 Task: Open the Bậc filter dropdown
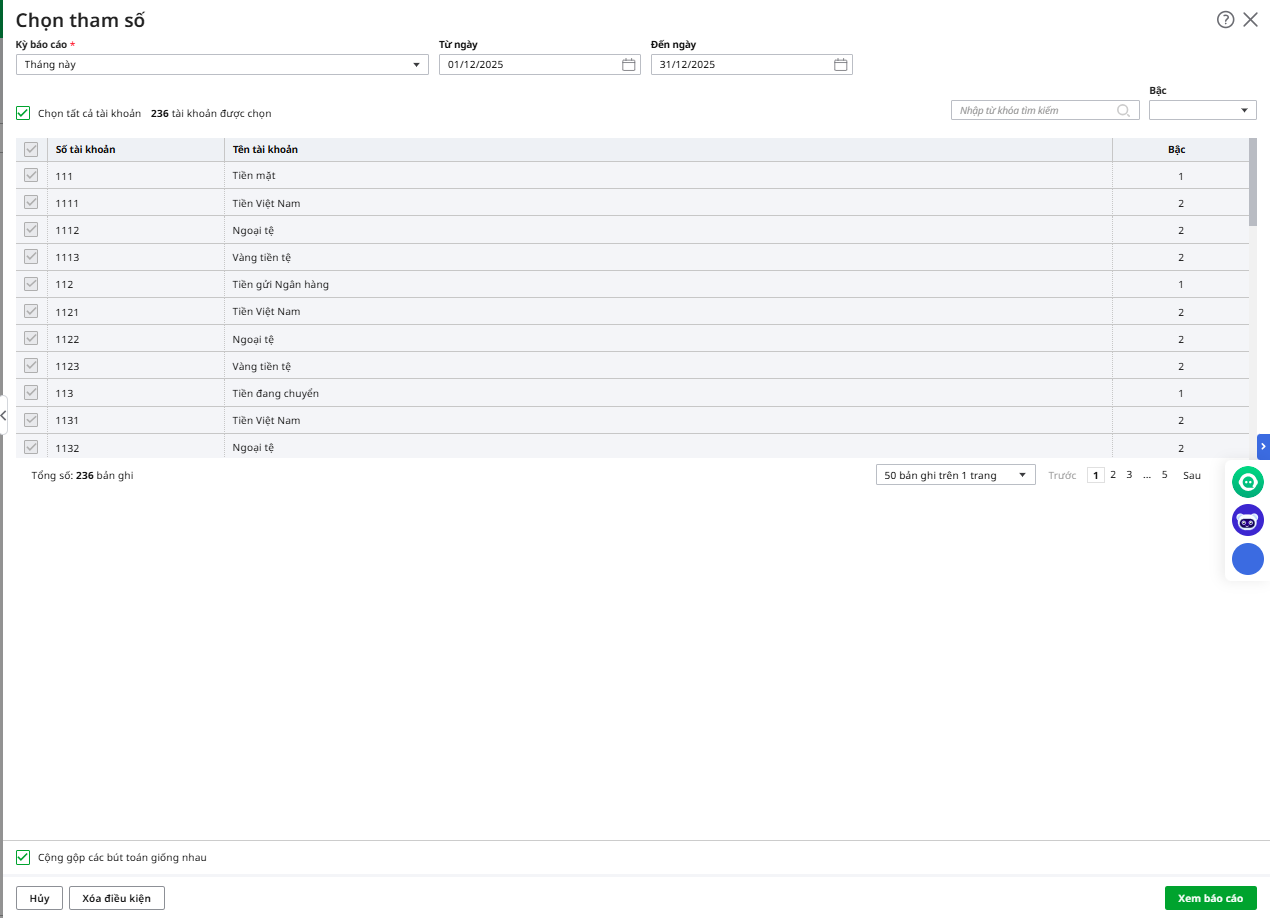[x=1202, y=110]
